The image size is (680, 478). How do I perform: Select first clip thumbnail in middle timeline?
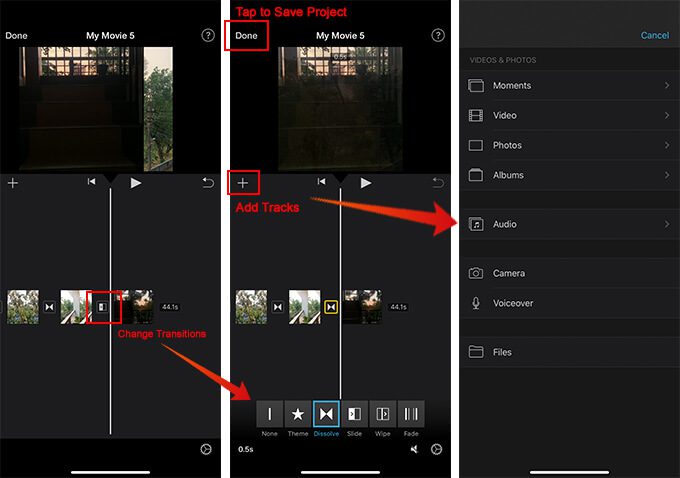click(252, 307)
